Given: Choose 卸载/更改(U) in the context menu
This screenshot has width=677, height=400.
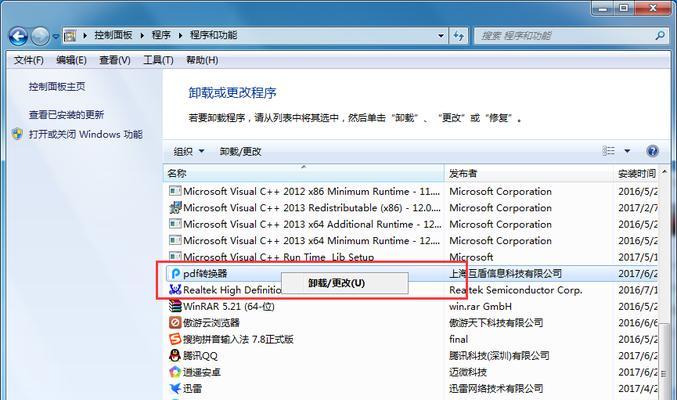Looking at the screenshot, I should 345,283.
